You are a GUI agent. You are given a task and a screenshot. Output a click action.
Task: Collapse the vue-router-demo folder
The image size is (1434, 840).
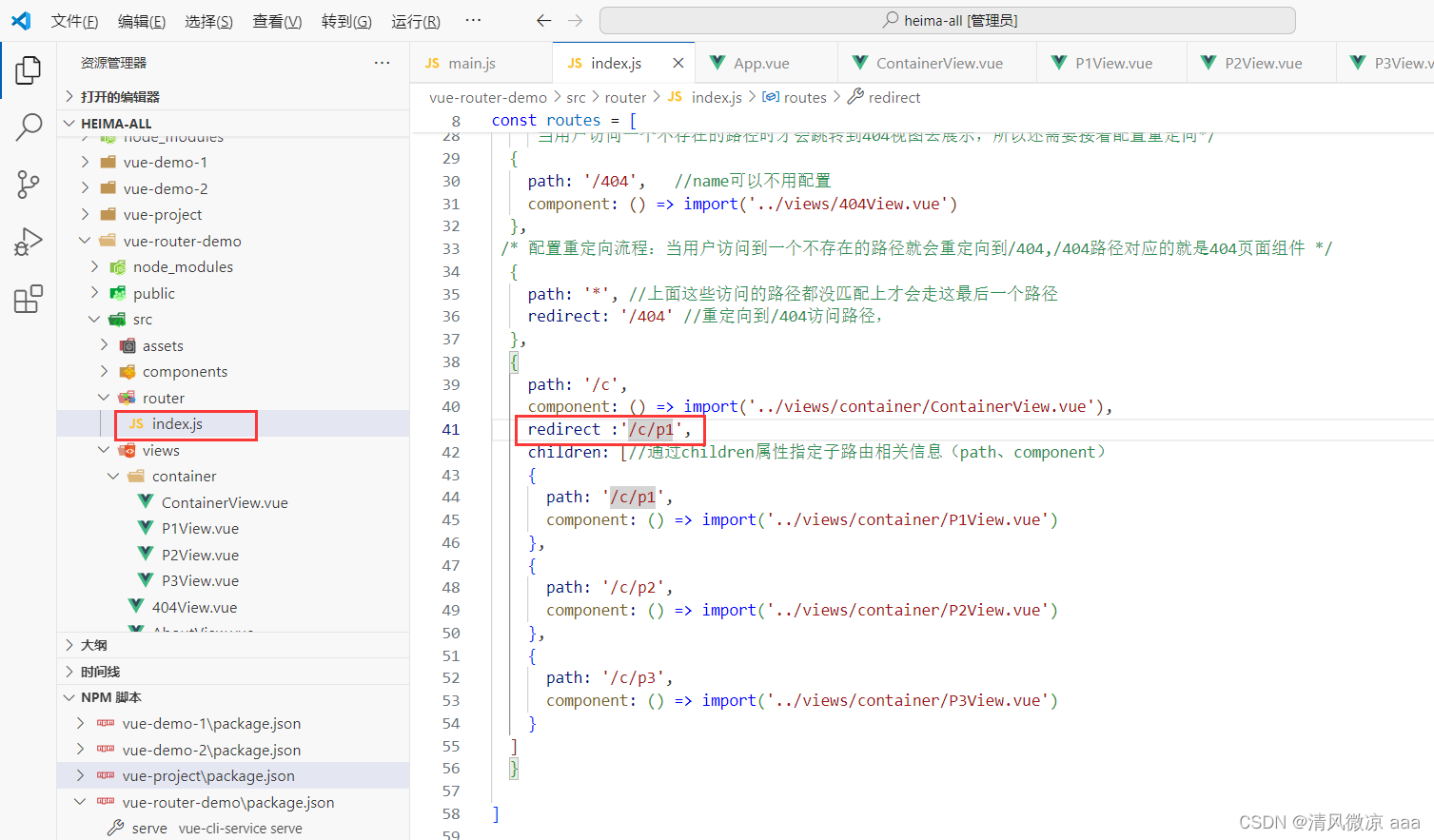click(x=85, y=241)
